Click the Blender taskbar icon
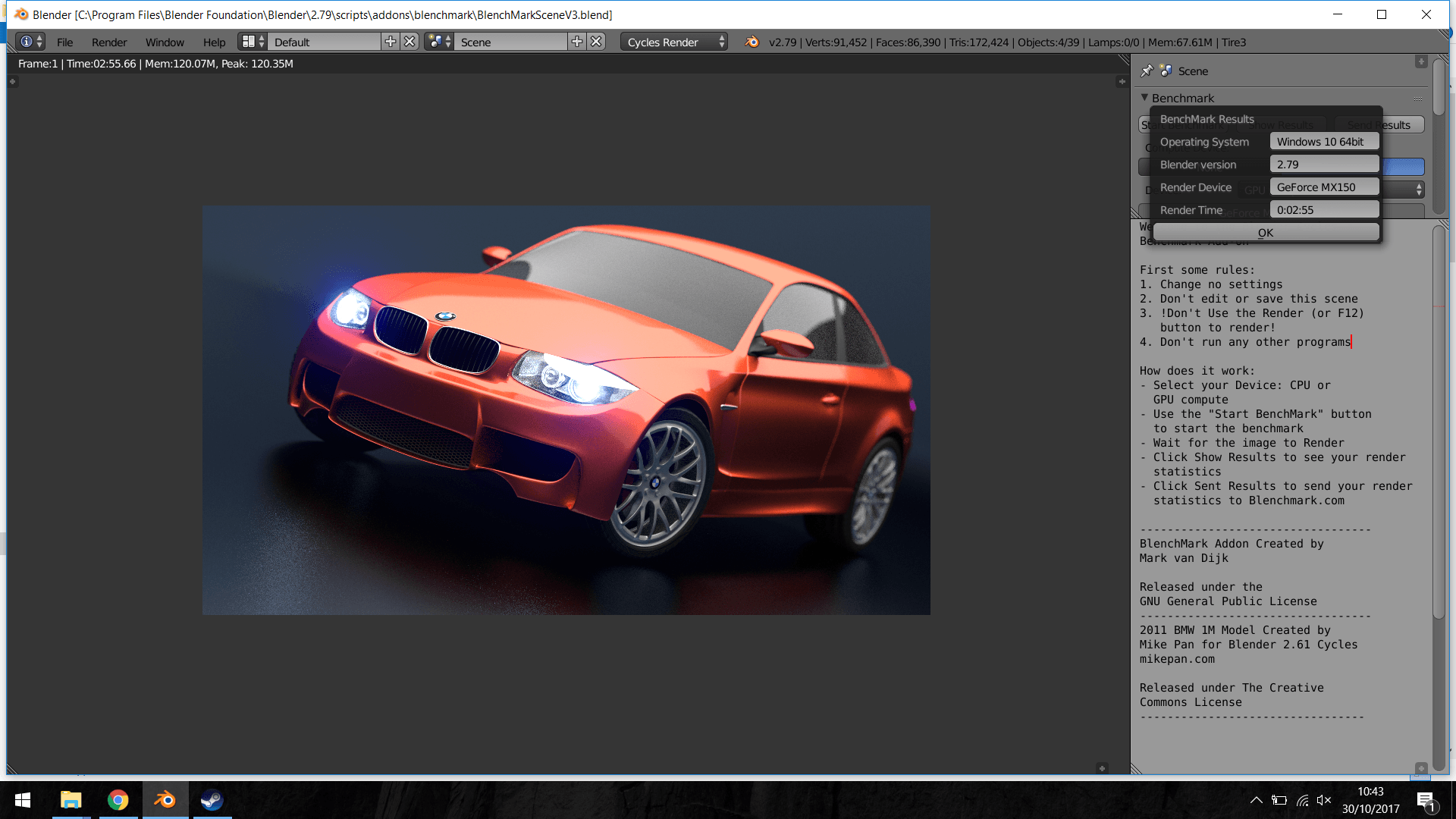The image size is (1456, 819). [165, 800]
